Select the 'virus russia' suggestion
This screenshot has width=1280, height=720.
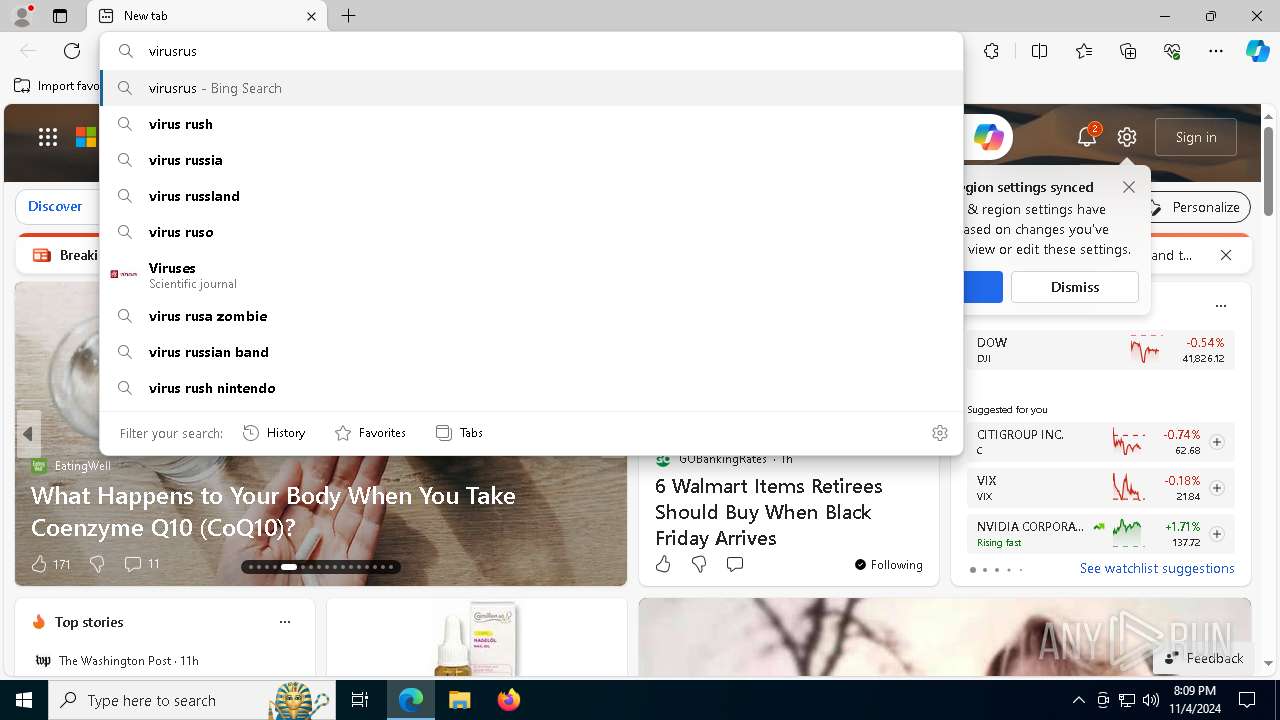coord(531,160)
